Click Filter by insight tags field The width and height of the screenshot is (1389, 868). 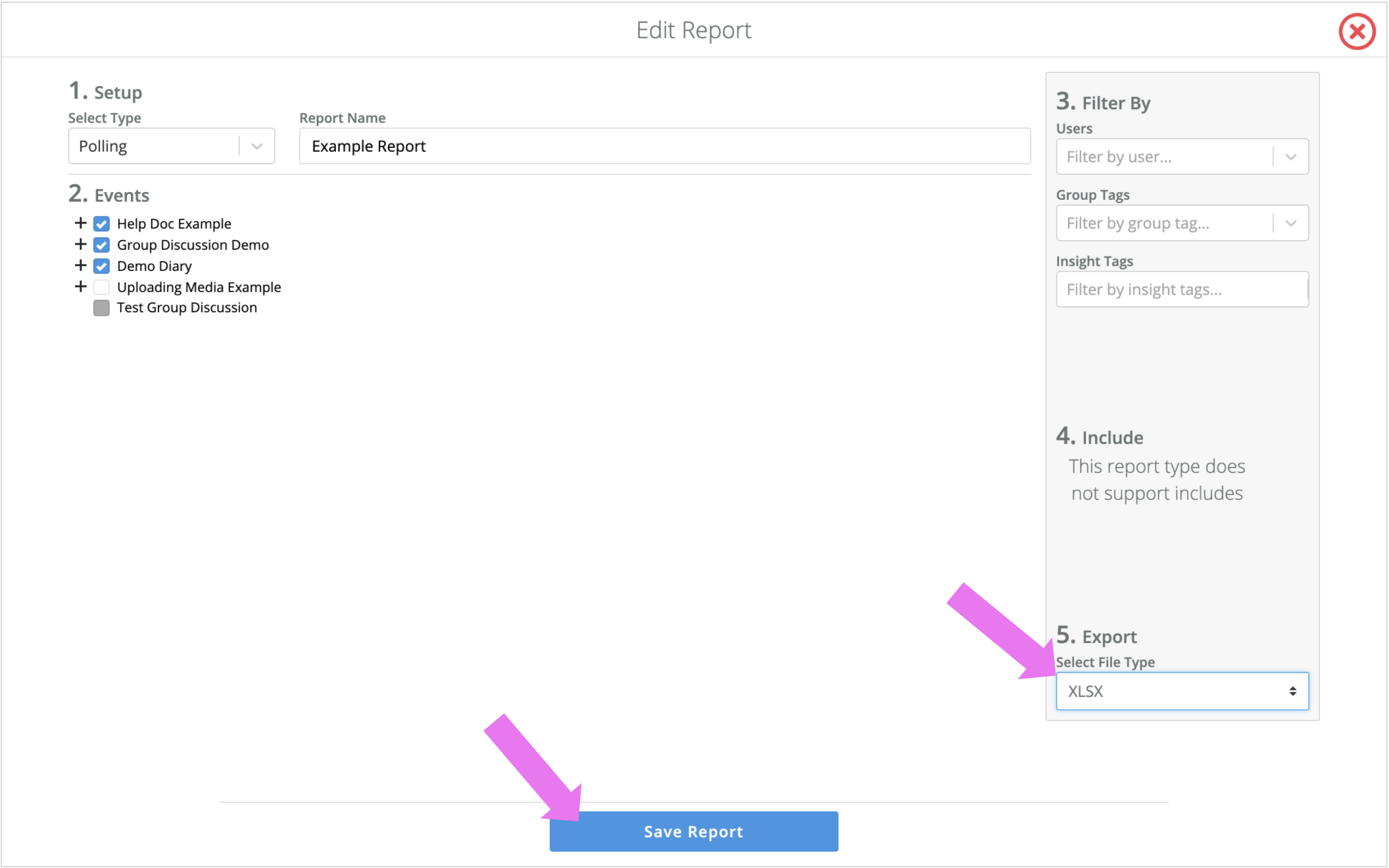(x=1181, y=289)
